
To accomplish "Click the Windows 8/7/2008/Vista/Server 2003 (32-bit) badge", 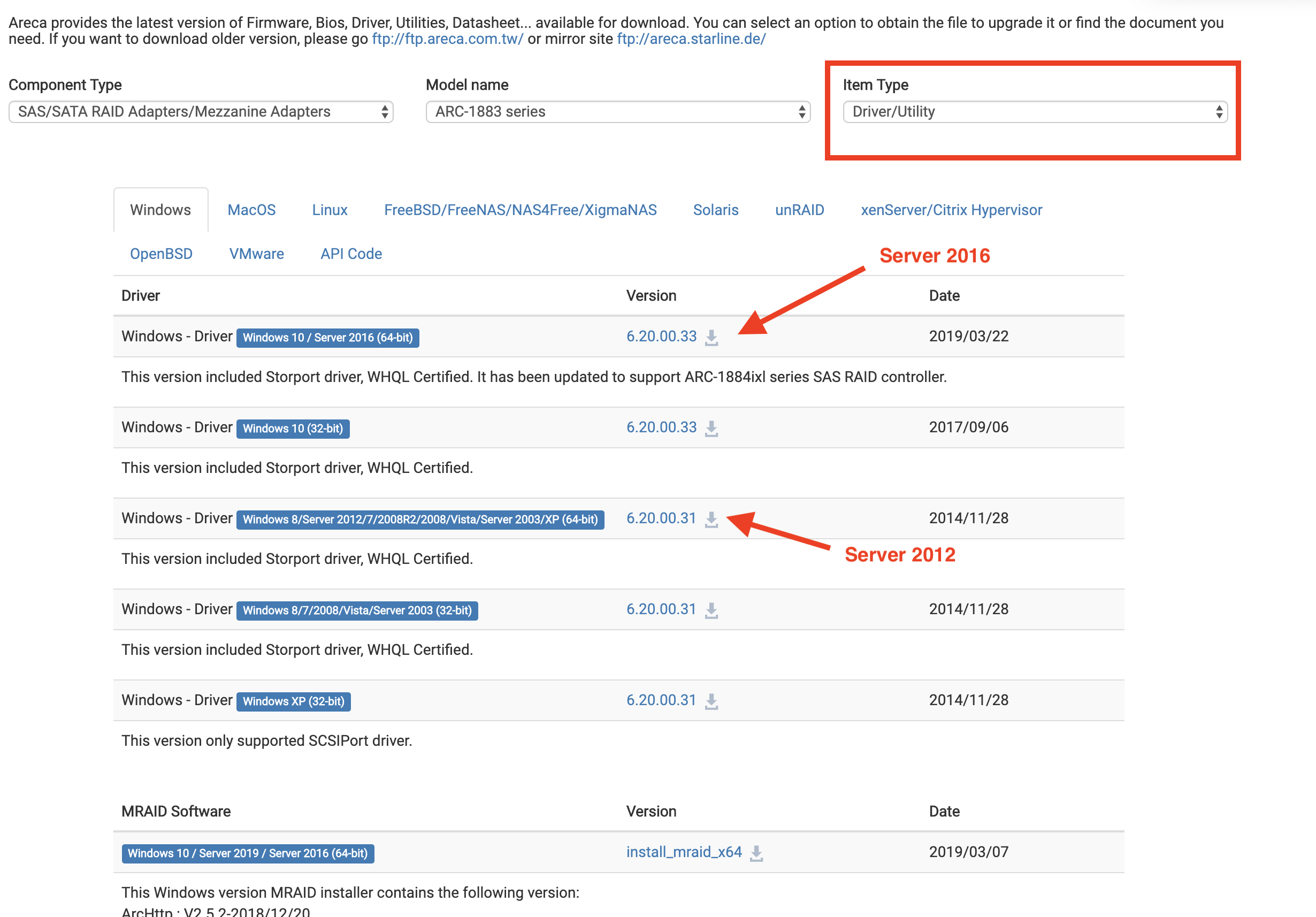I will click(x=357, y=610).
